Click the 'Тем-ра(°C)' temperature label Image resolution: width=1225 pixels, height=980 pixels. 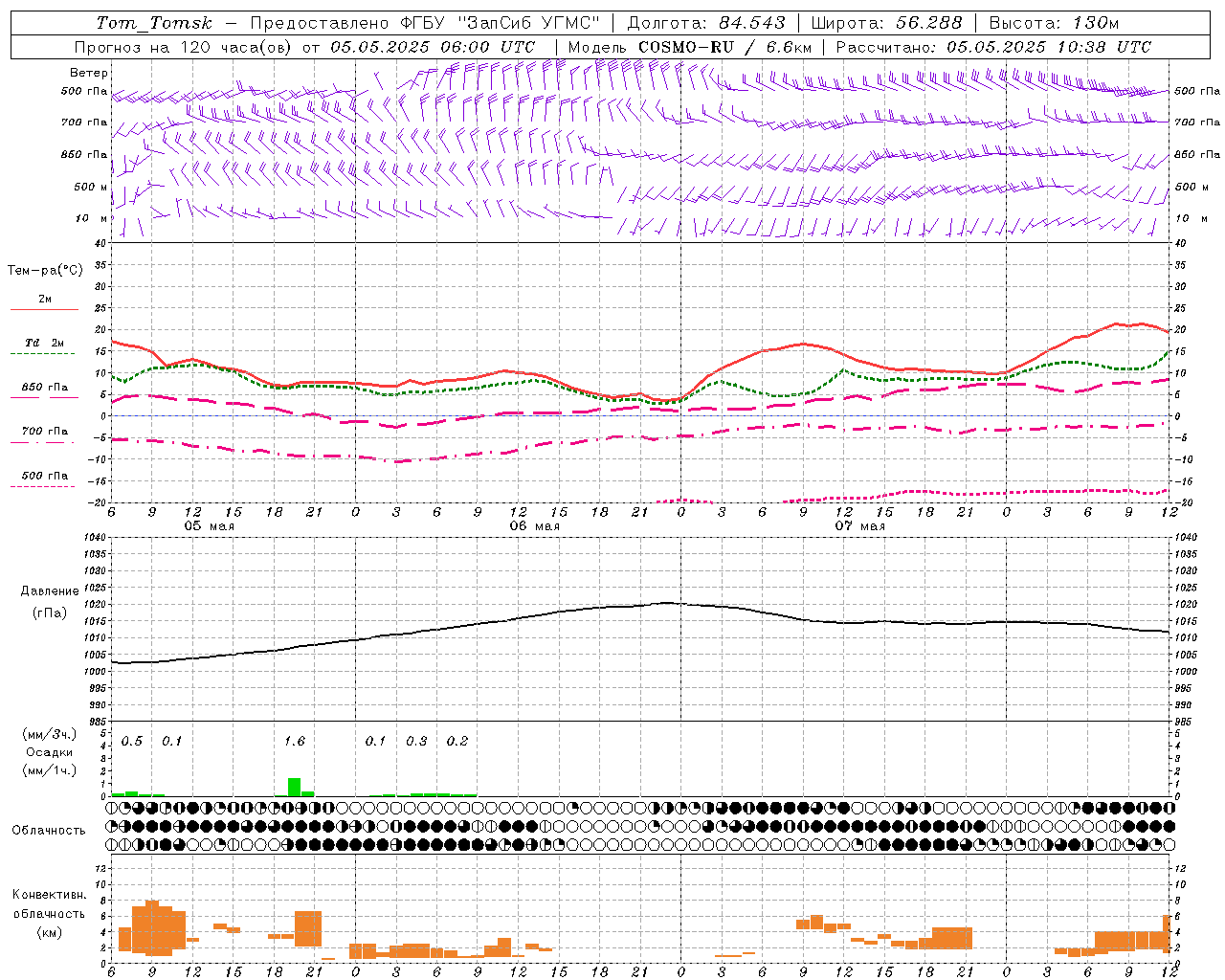(45, 271)
